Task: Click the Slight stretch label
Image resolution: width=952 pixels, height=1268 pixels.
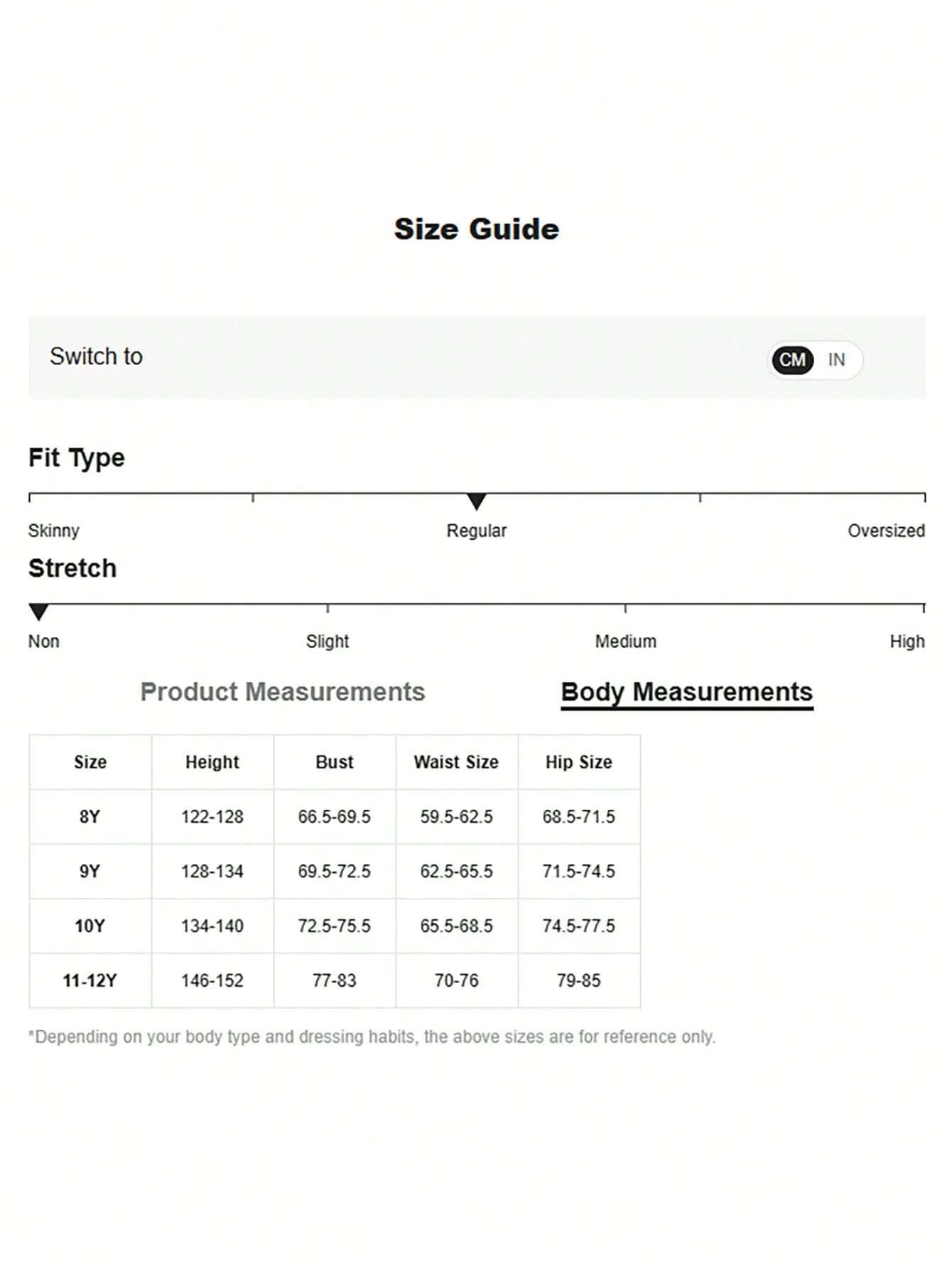Action: 328,641
